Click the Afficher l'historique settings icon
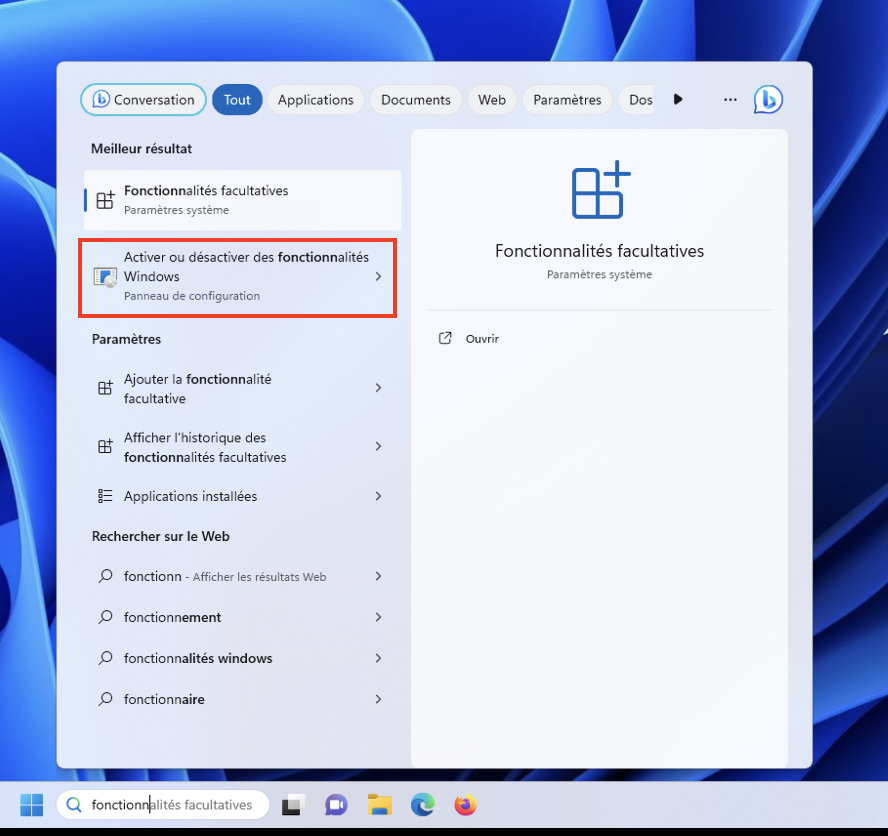 (x=105, y=446)
